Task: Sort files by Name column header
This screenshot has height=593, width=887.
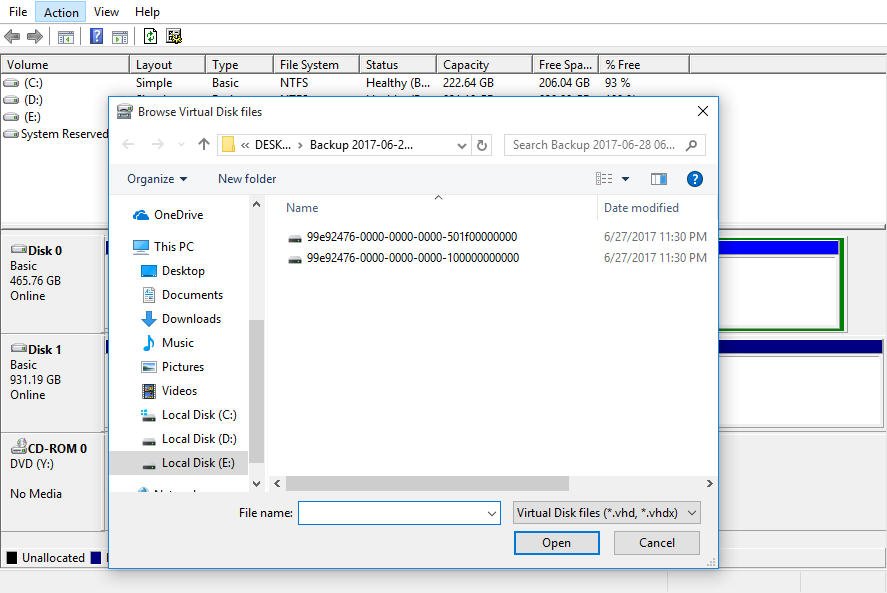Action: (x=302, y=208)
